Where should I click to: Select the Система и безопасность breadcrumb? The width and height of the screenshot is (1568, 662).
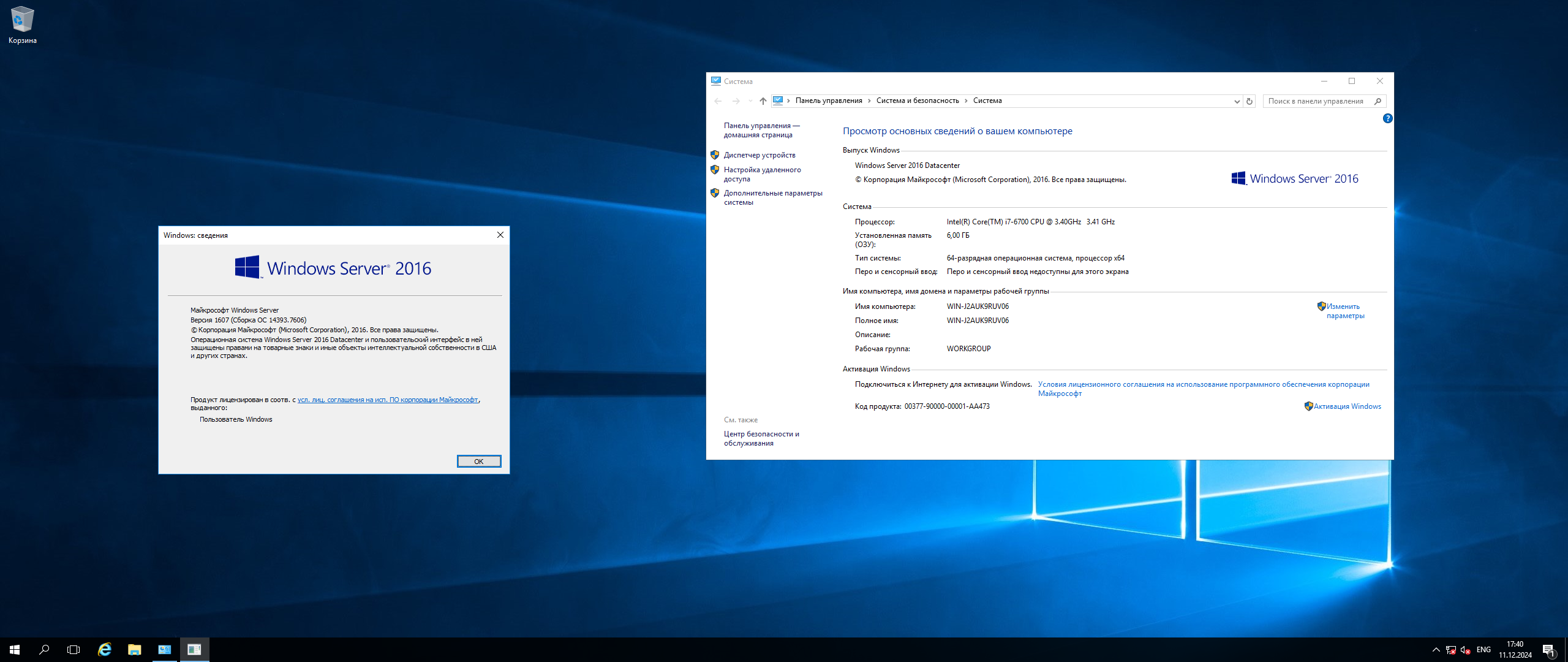point(918,101)
